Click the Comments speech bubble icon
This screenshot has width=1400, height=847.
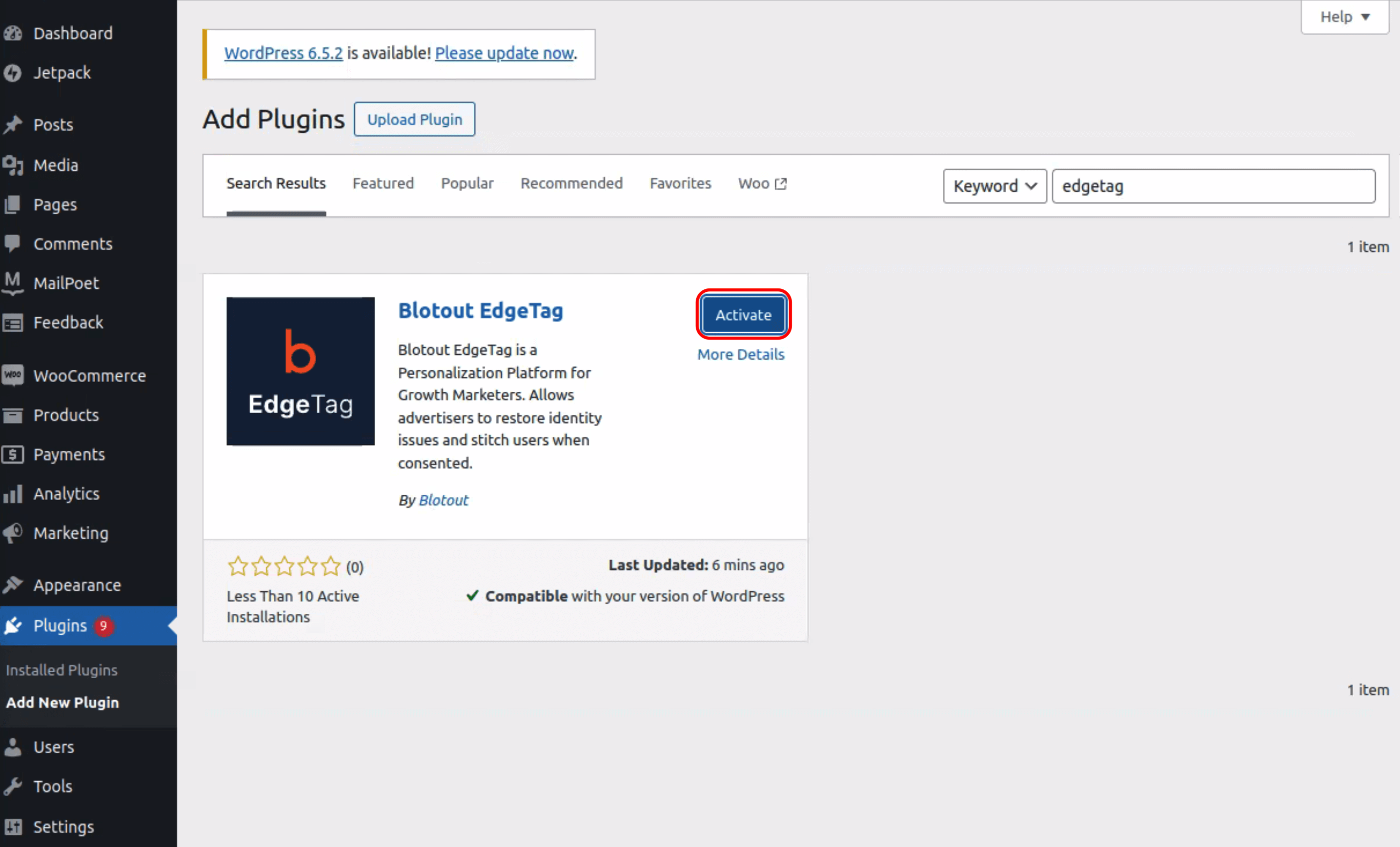[x=13, y=243]
